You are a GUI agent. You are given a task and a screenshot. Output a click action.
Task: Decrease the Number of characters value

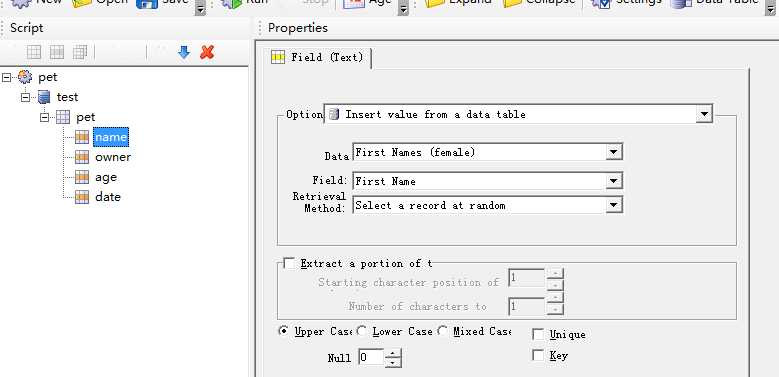pos(555,310)
